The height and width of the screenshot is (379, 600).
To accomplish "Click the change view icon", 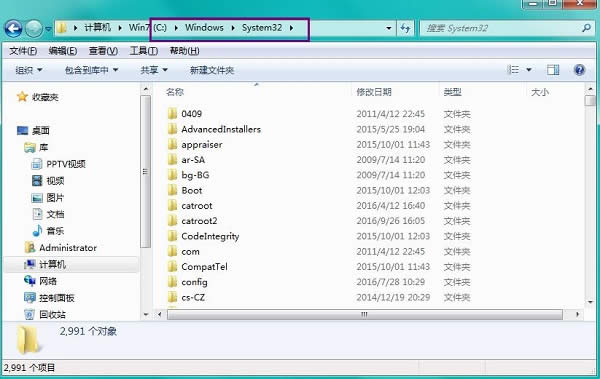I will point(513,70).
